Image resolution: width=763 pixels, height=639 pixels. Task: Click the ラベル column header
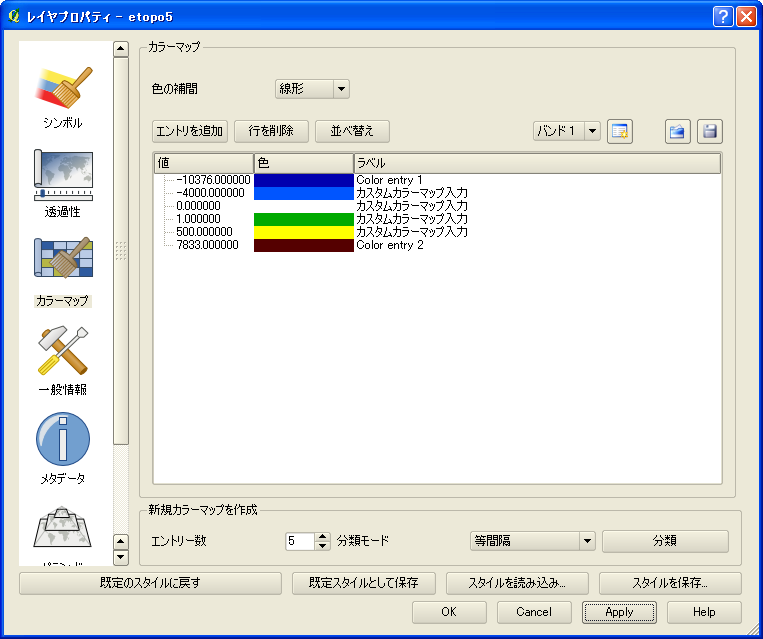click(x=537, y=162)
